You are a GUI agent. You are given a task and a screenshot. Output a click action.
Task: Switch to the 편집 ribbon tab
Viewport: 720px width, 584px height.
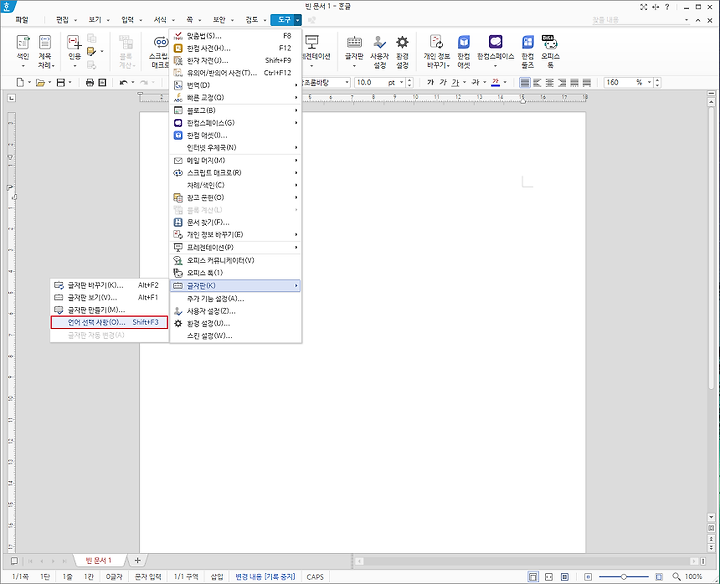pos(62,20)
